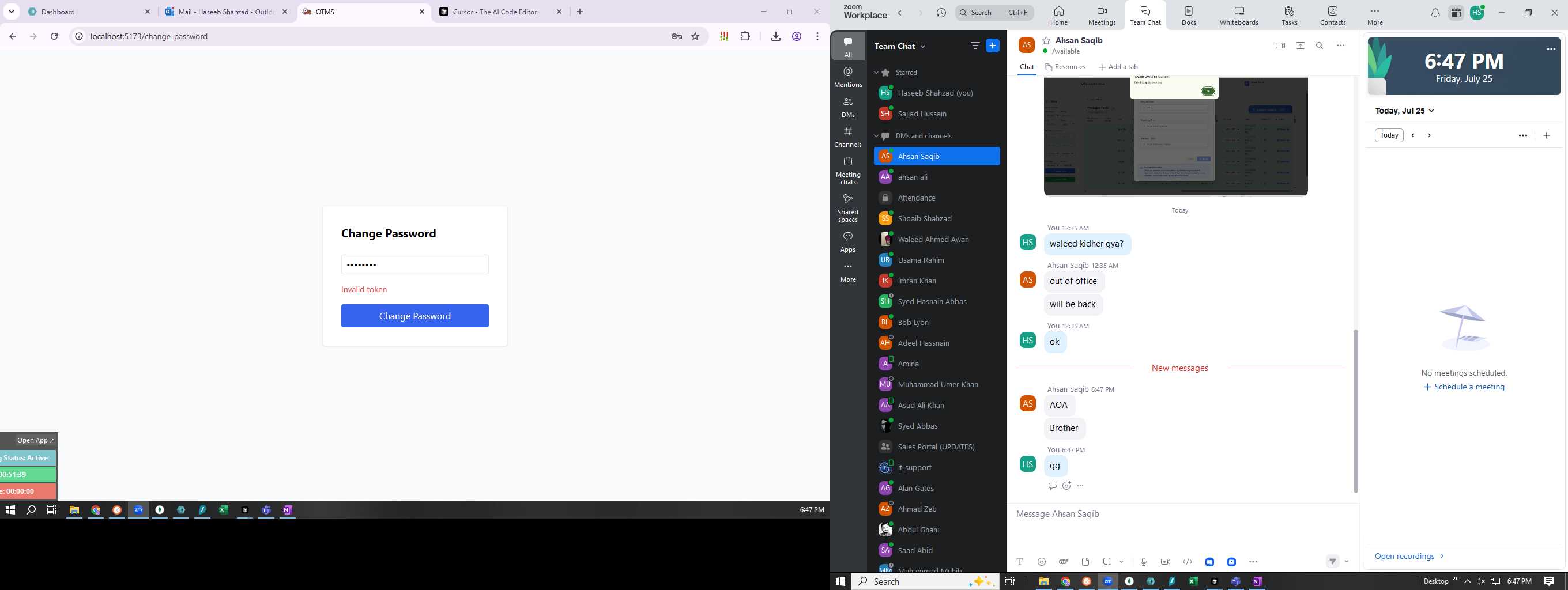Start a video call with Ahsan Saqib
Viewport: 1568px width, 590px height.
coord(1280,46)
